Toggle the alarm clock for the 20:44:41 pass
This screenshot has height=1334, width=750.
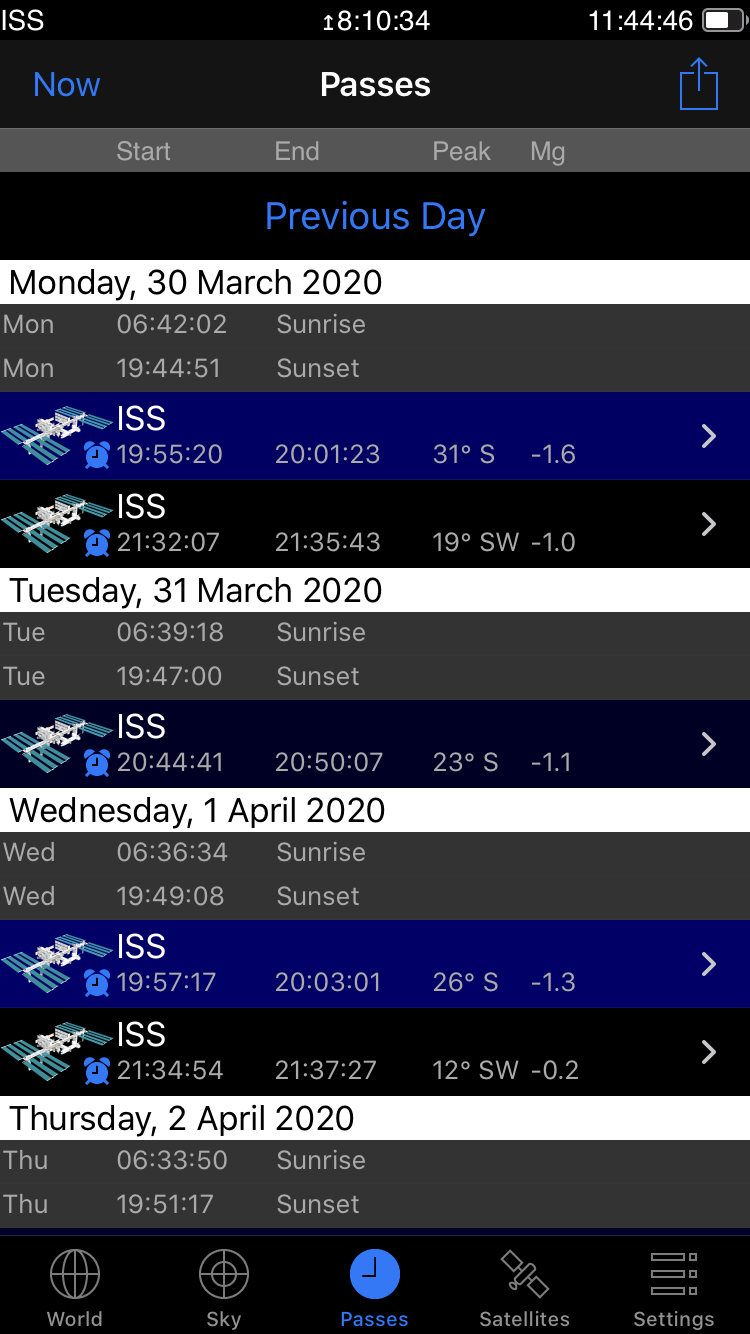(97, 763)
